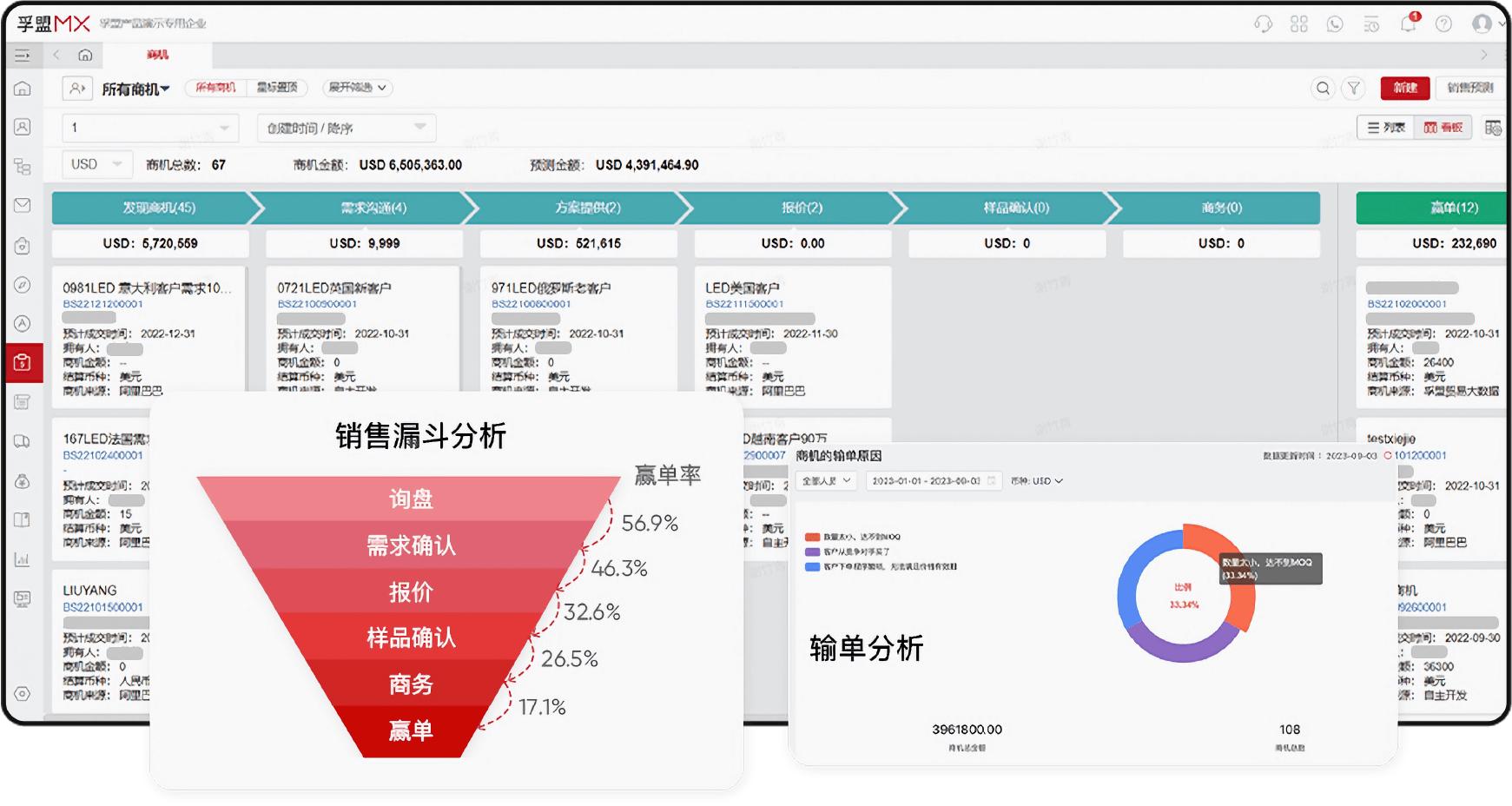Screen dimensions: 1512x806
Task: Open the notifications bell with red badge
Action: coord(1409,24)
